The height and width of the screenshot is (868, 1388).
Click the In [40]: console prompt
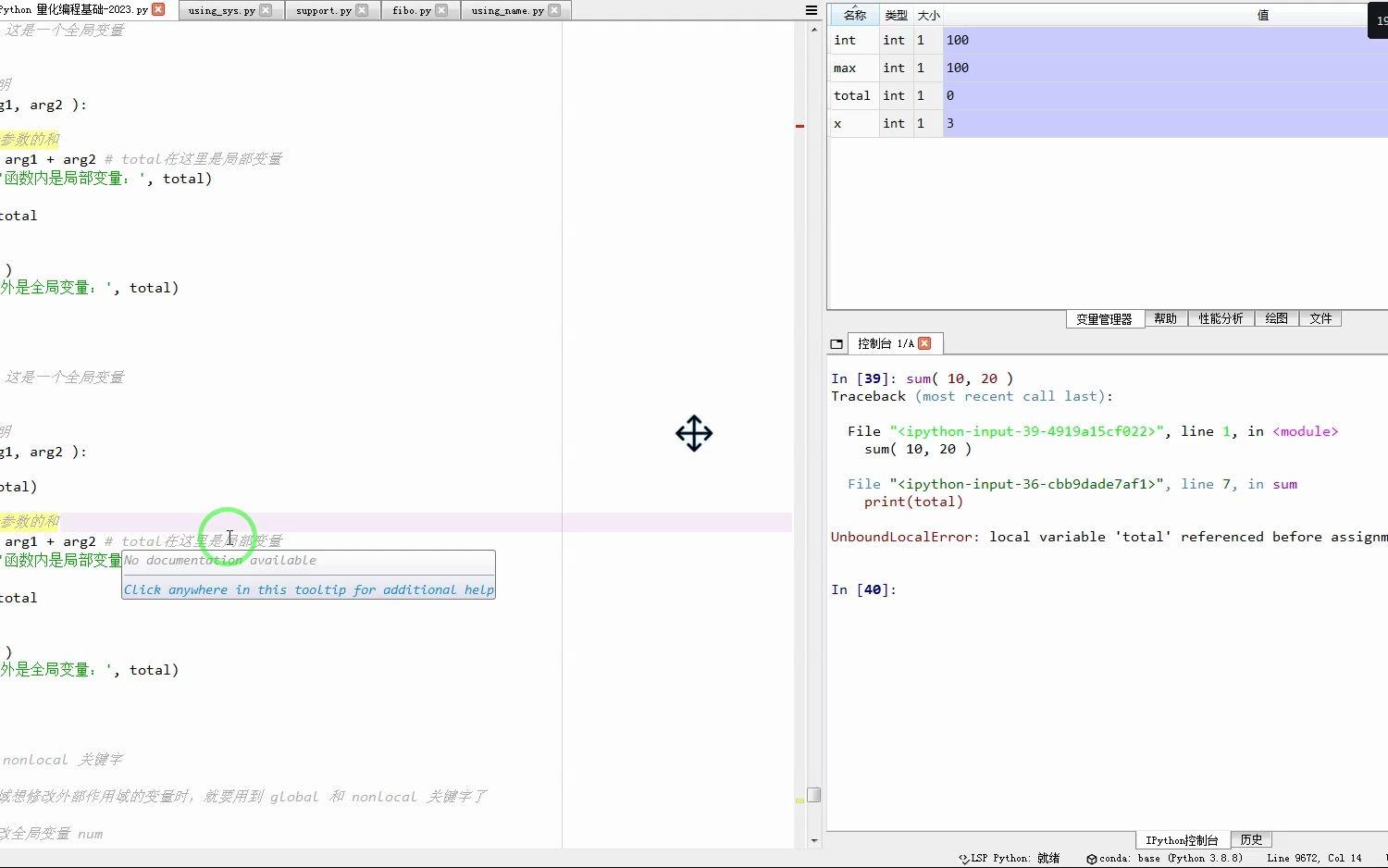863,589
